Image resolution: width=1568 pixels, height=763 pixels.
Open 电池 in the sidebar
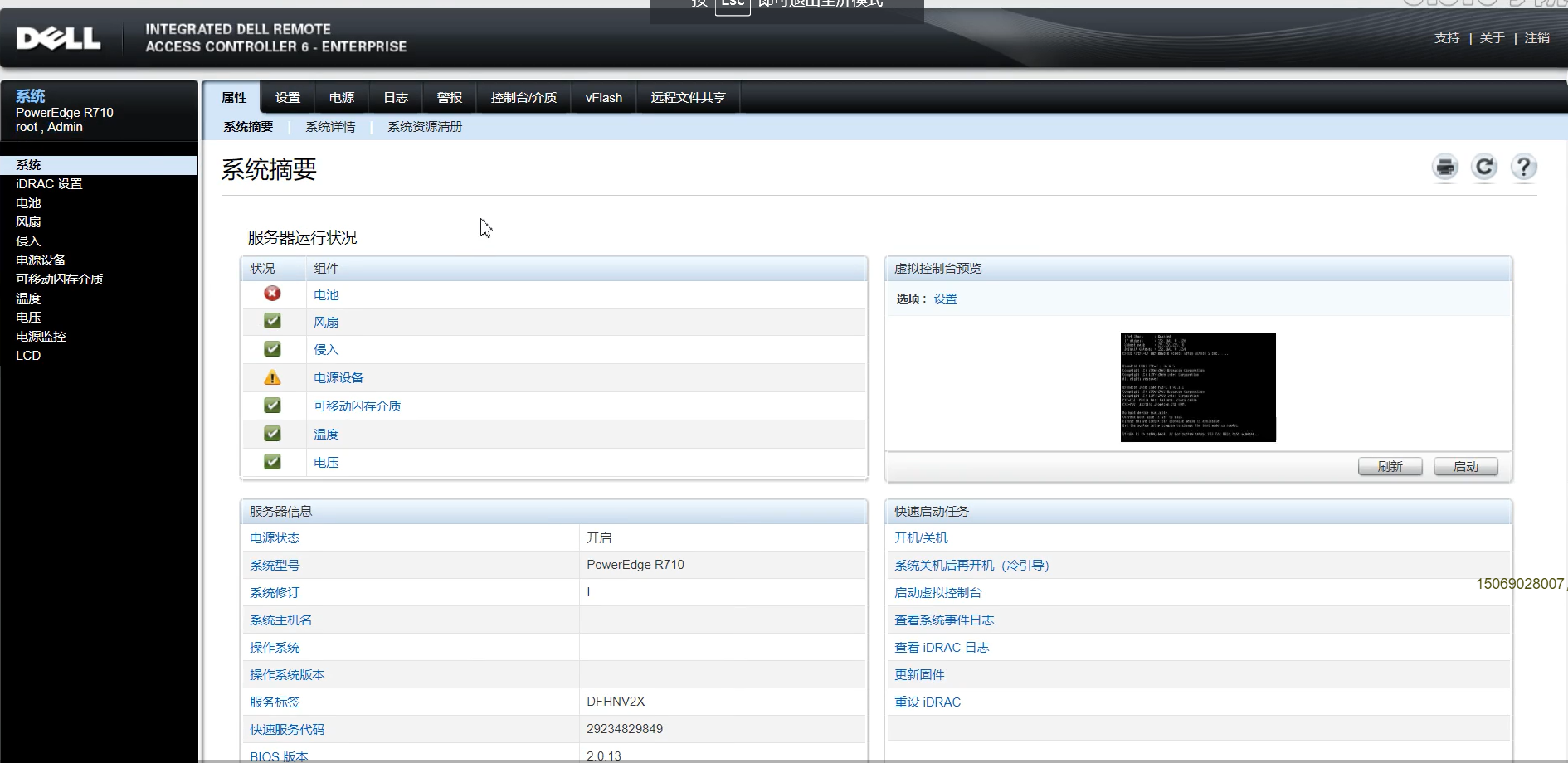(x=28, y=203)
